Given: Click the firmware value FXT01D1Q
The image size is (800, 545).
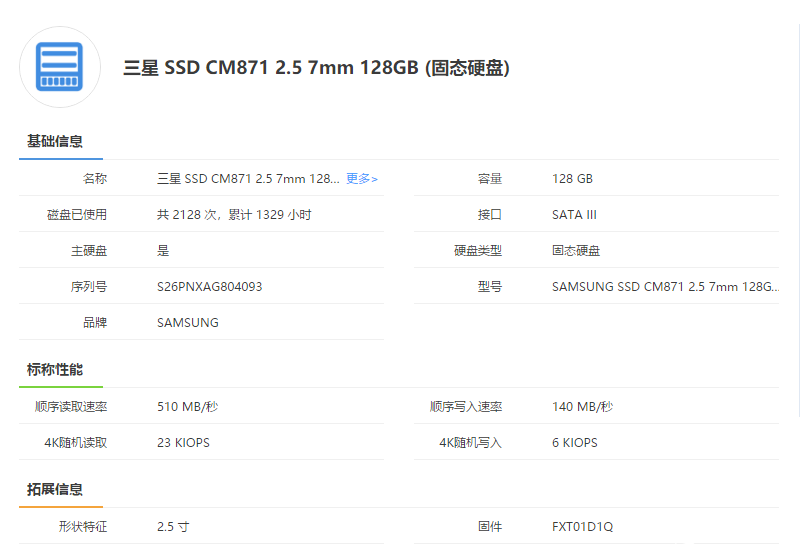Looking at the screenshot, I should (x=582, y=527).
